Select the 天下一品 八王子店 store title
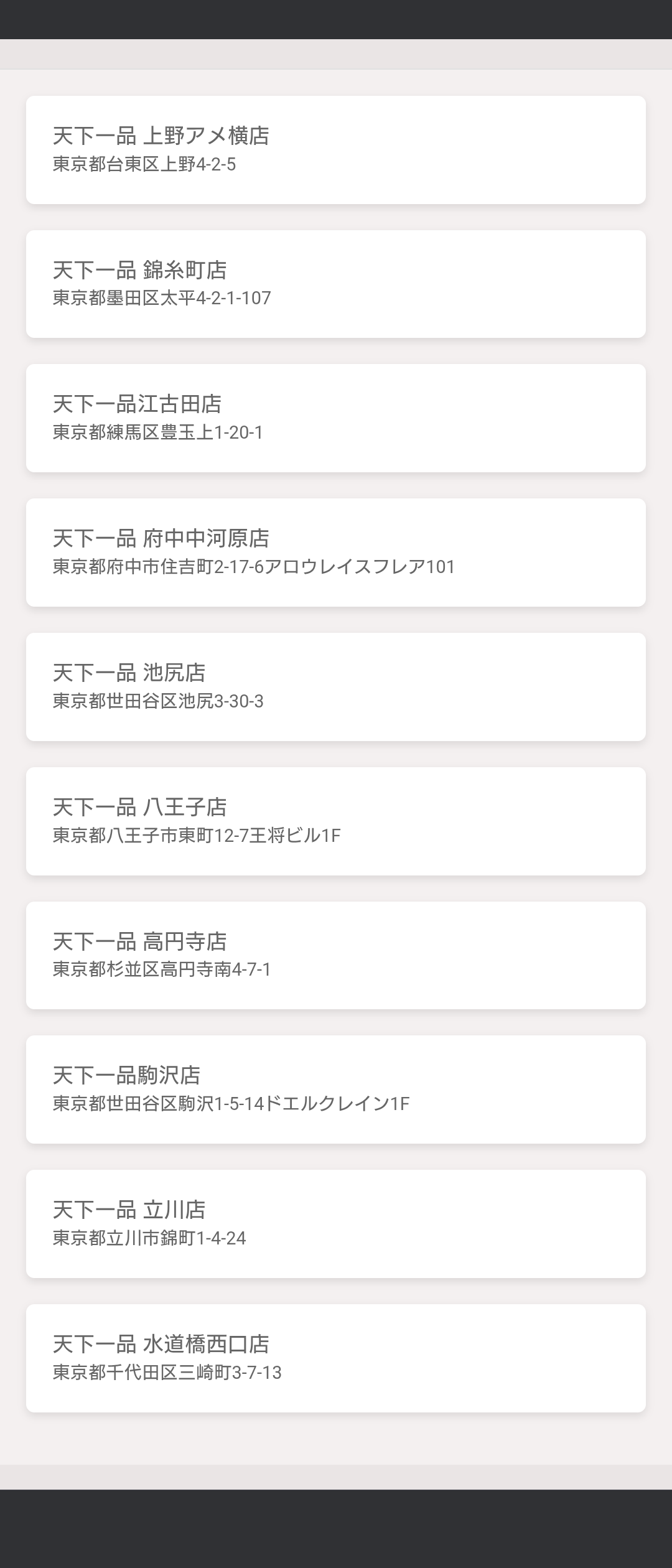This screenshot has height=1568, width=672. pos(139,807)
